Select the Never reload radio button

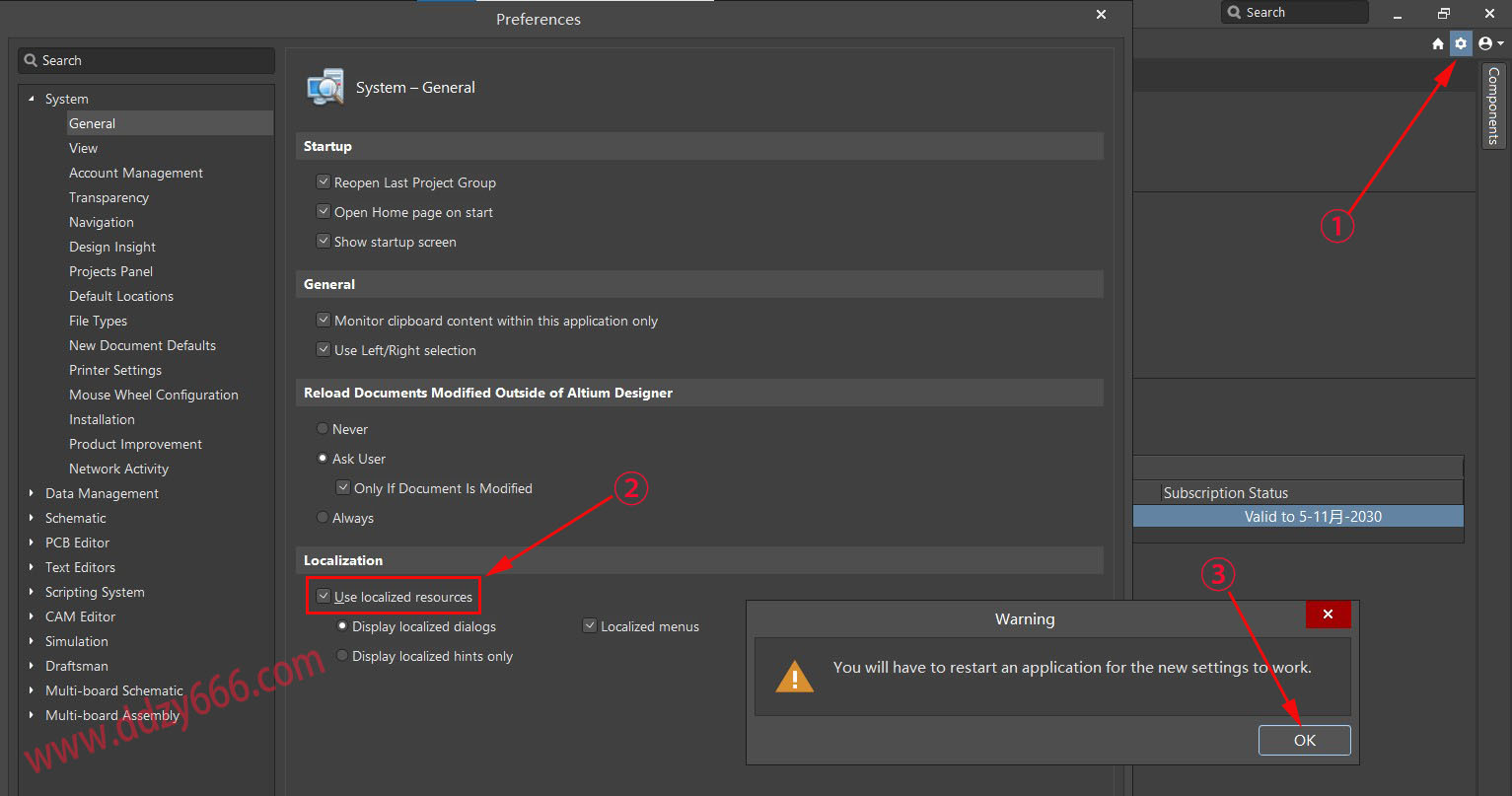point(323,429)
